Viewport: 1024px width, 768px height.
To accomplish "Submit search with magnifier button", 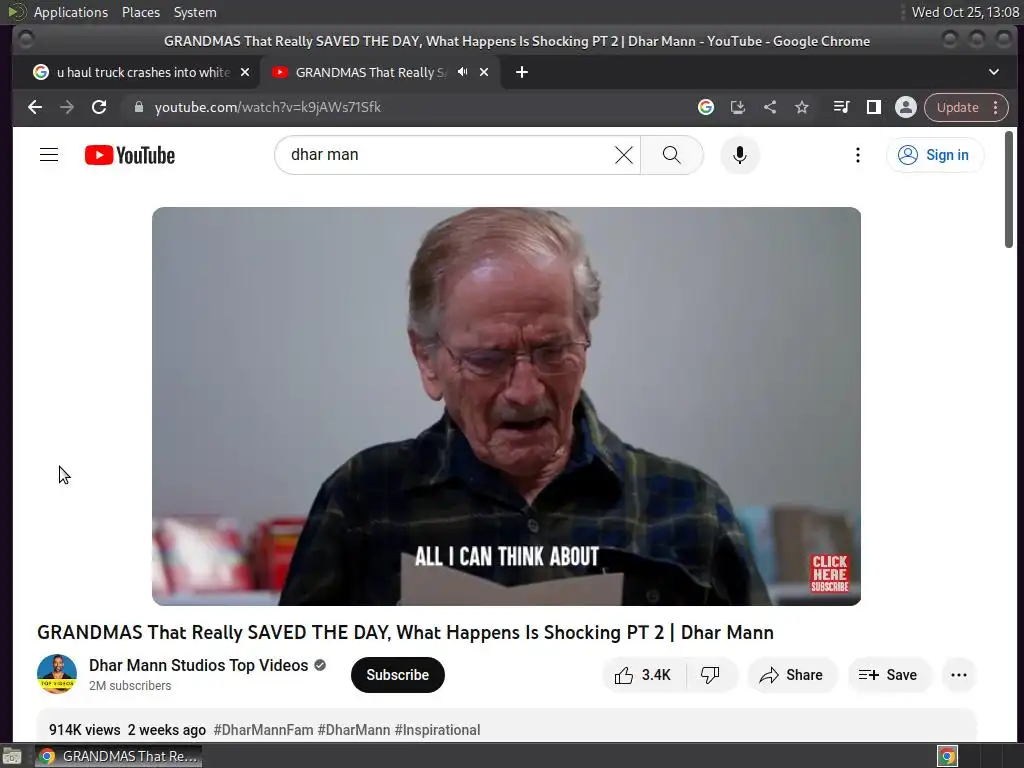I will click(x=671, y=155).
